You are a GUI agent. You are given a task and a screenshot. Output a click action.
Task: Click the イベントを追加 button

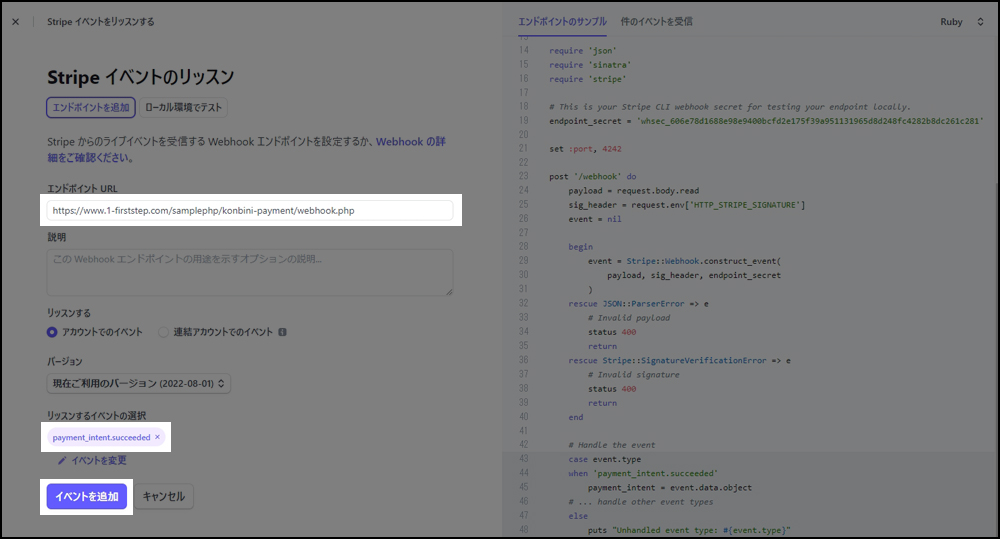coord(87,496)
